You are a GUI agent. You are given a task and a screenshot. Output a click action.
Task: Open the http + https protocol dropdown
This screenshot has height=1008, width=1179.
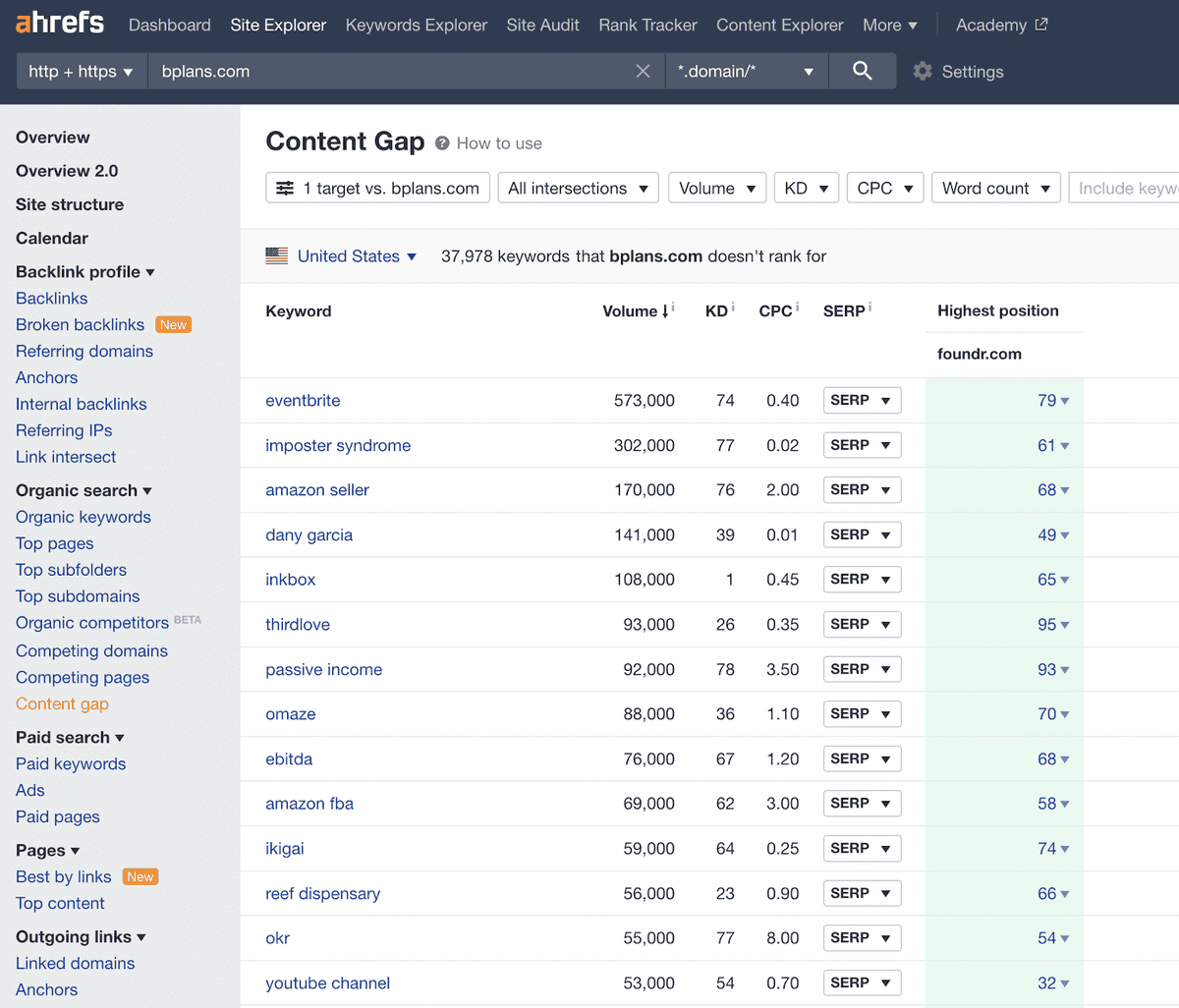click(x=82, y=71)
